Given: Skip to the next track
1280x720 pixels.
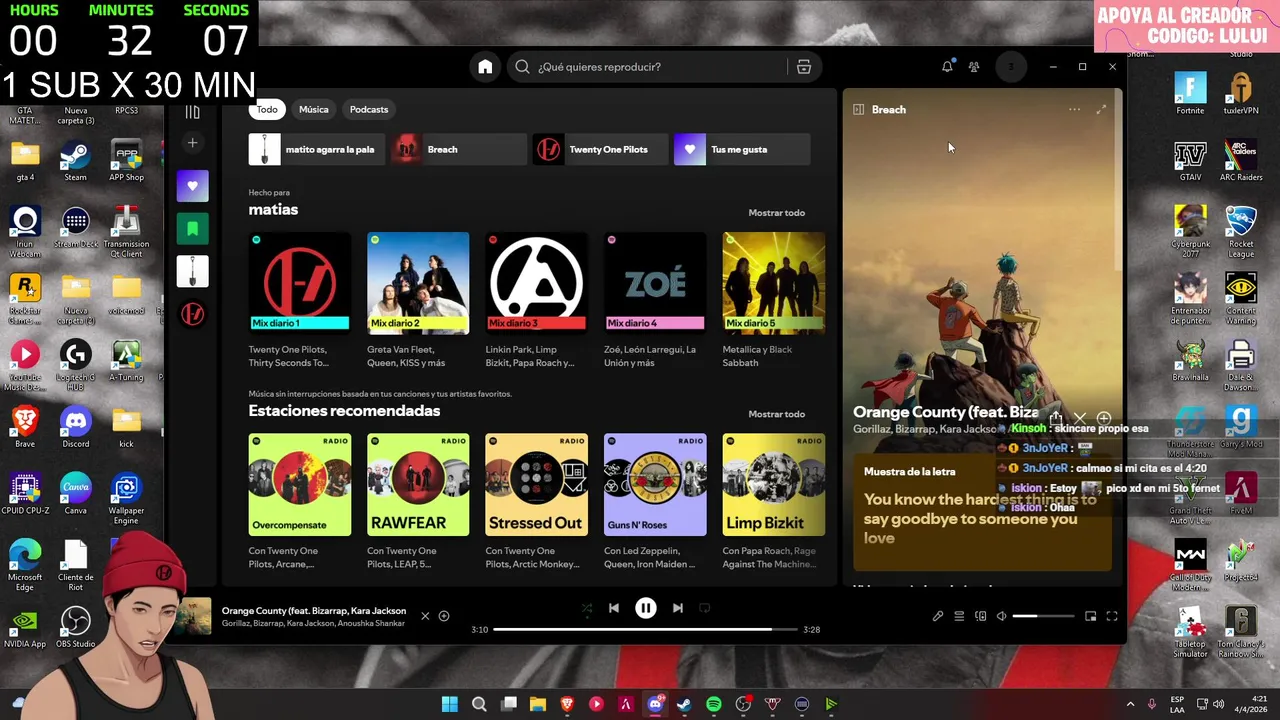Looking at the screenshot, I should point(678,608).
